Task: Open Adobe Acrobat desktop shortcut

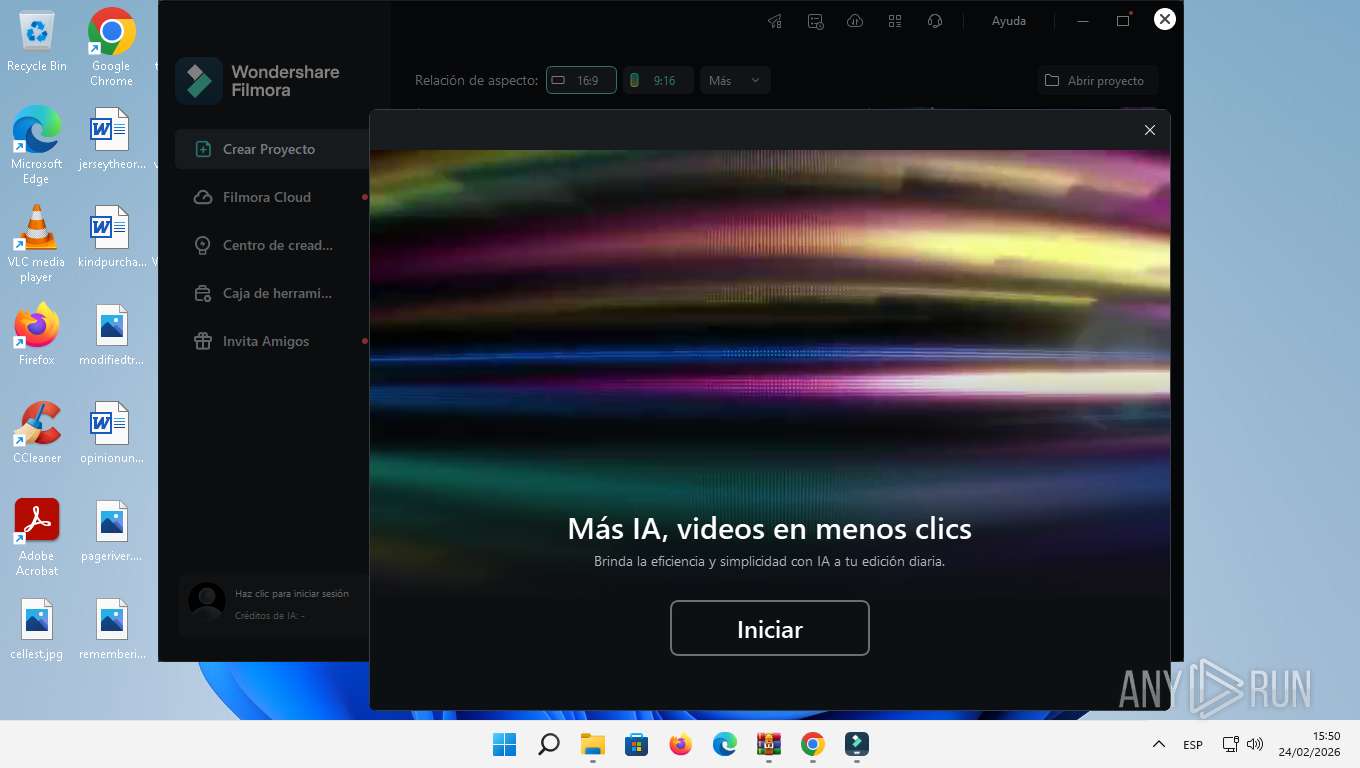Action: [37, 538]
